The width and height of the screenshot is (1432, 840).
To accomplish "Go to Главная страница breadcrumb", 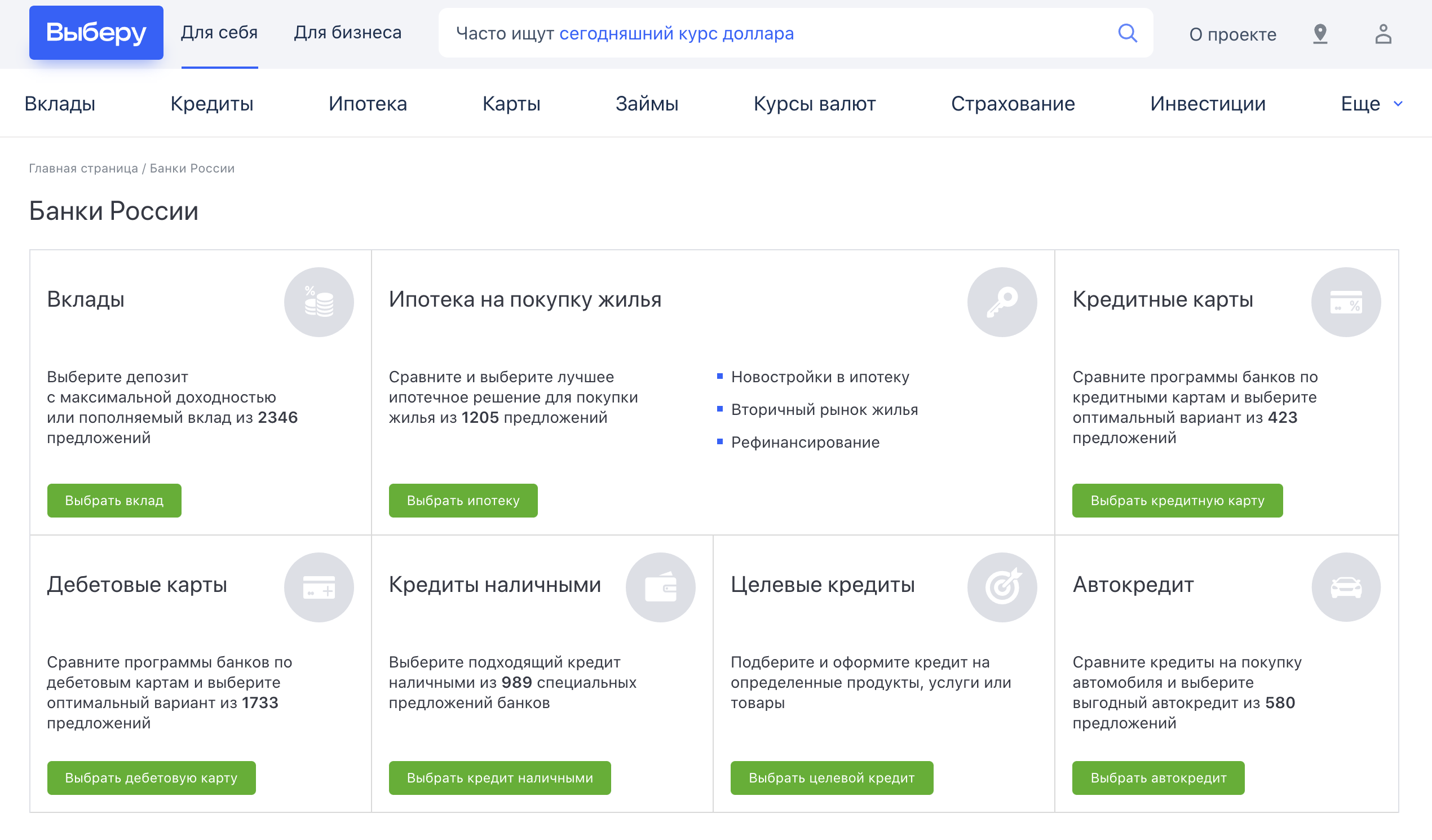I will click(83, 168).
